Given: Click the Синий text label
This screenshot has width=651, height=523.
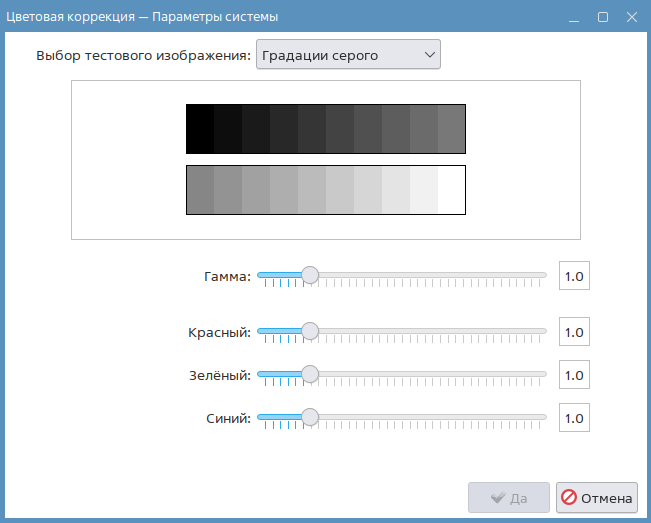Looking at the screenshot, I should pos(227,419).
